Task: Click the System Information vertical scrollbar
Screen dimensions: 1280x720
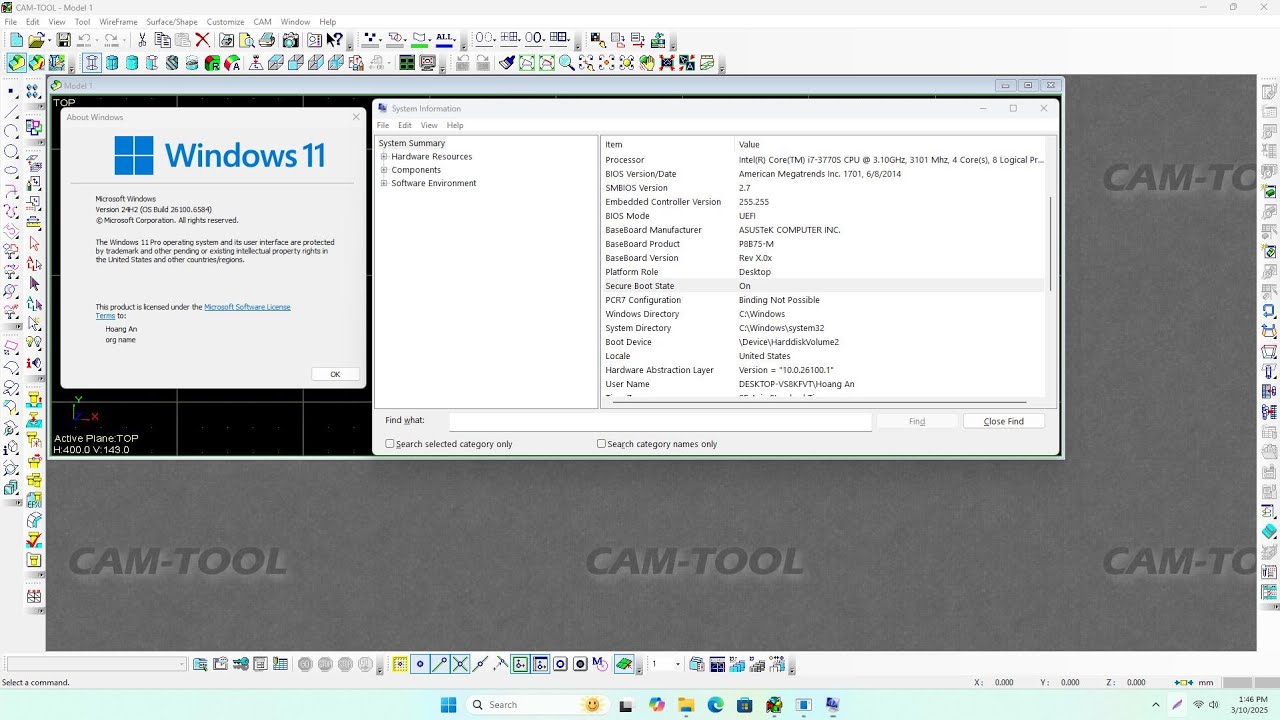Action: point(1051,244)
